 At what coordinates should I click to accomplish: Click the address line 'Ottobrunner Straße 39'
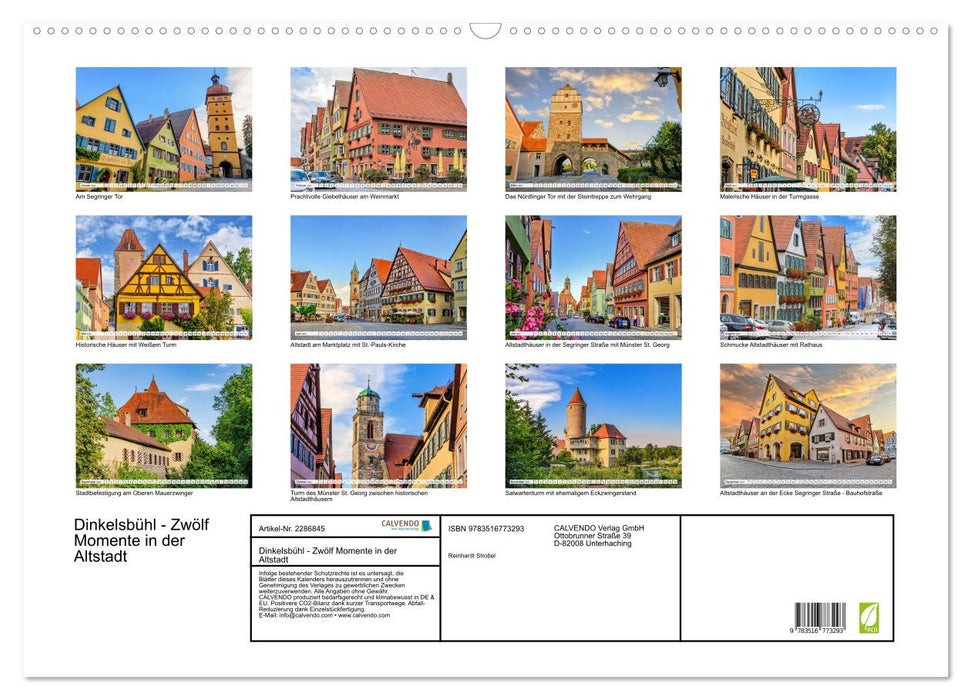(593, 536)
